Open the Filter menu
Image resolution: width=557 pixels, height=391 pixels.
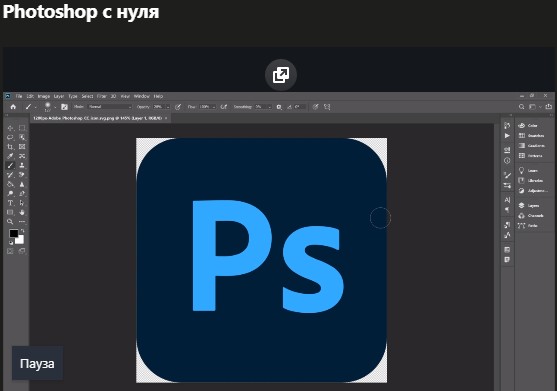pos(102,96)
